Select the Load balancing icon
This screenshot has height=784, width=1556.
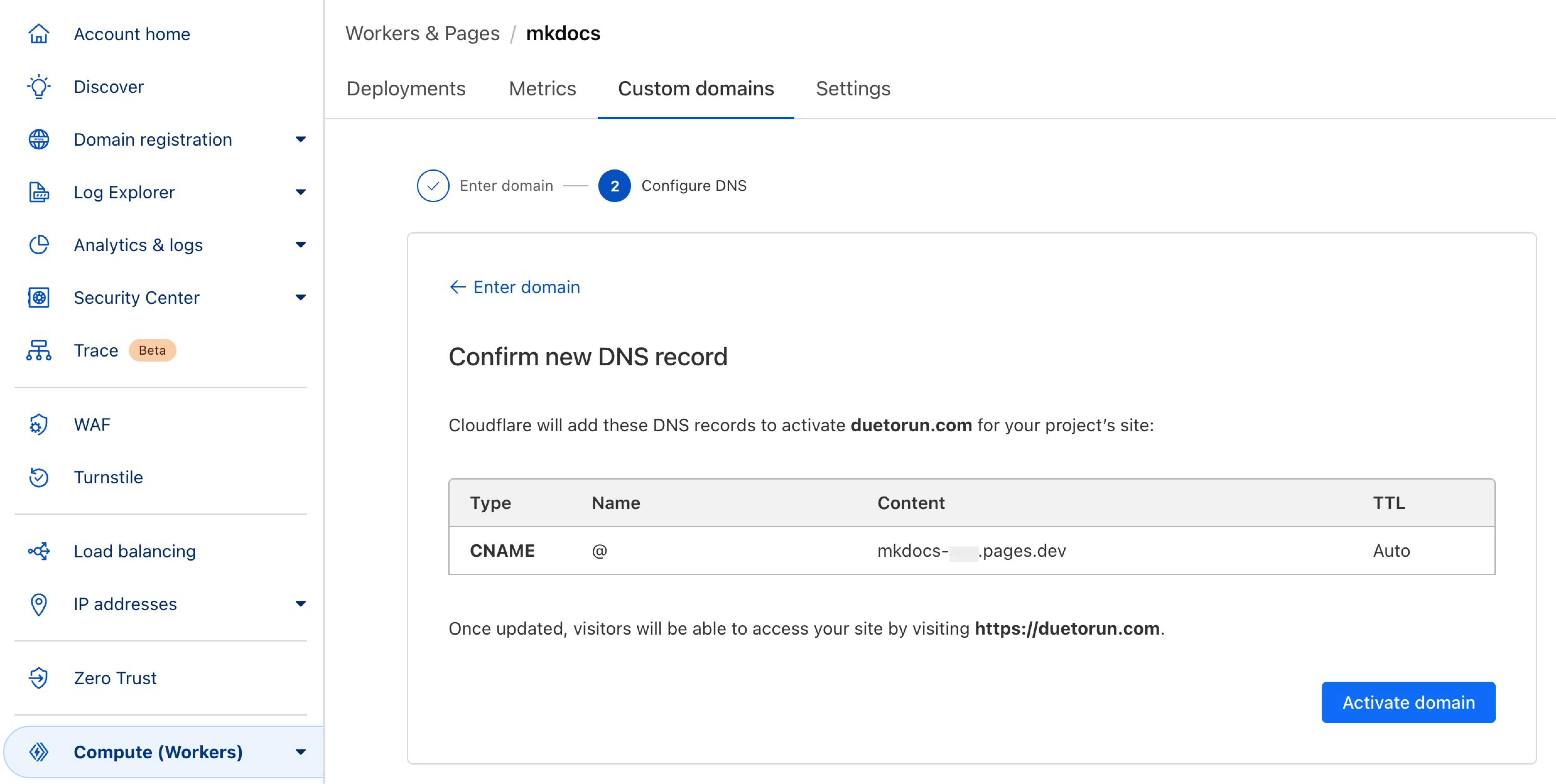tap(39, 551)
